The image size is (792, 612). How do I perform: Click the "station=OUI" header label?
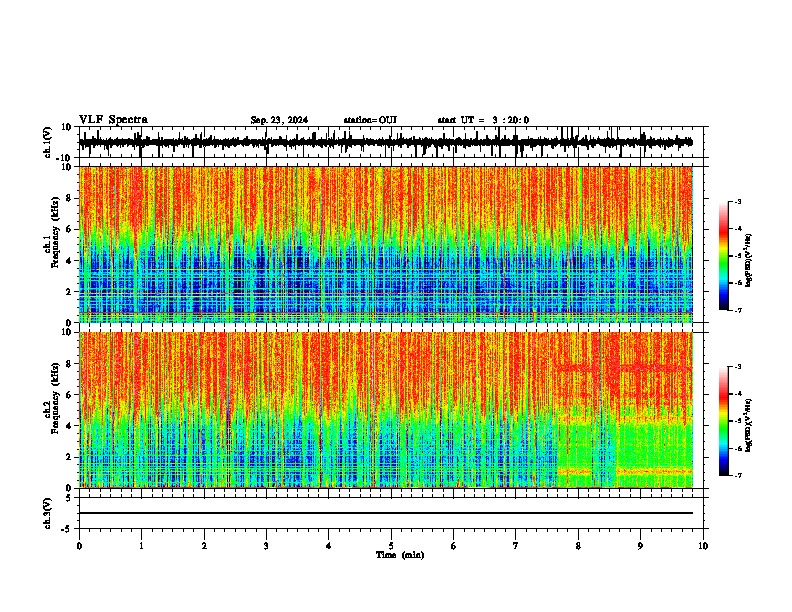click(x=370, y=120)
